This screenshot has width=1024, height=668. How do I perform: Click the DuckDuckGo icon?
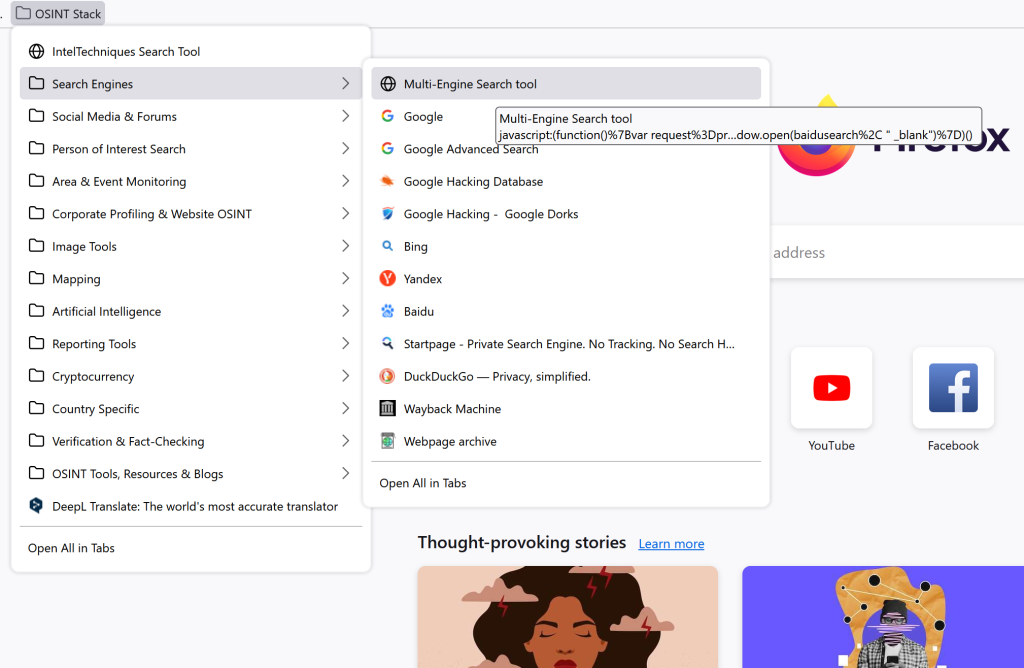pos(388,376)
